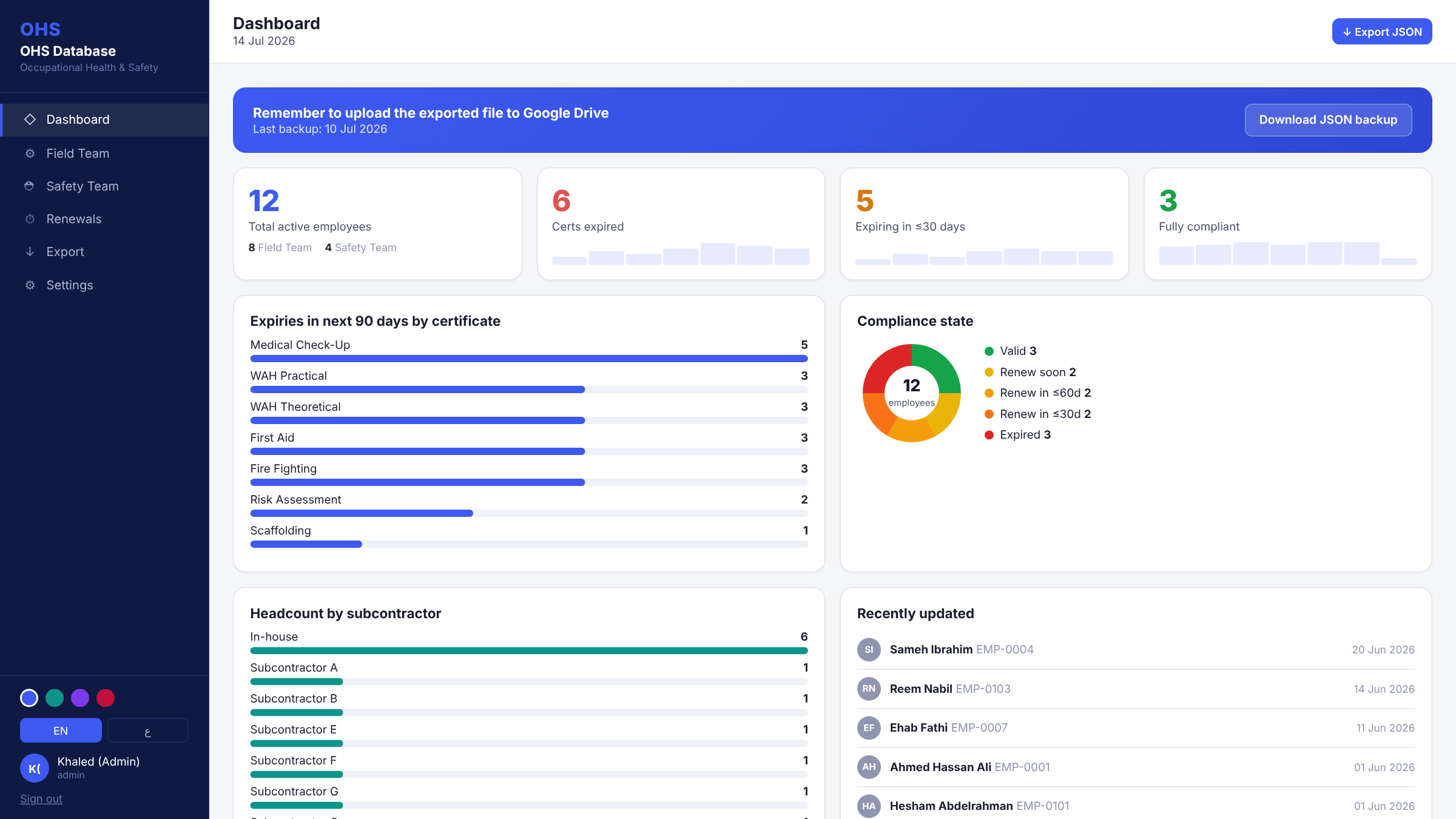Go to the Field Team page

104,153
